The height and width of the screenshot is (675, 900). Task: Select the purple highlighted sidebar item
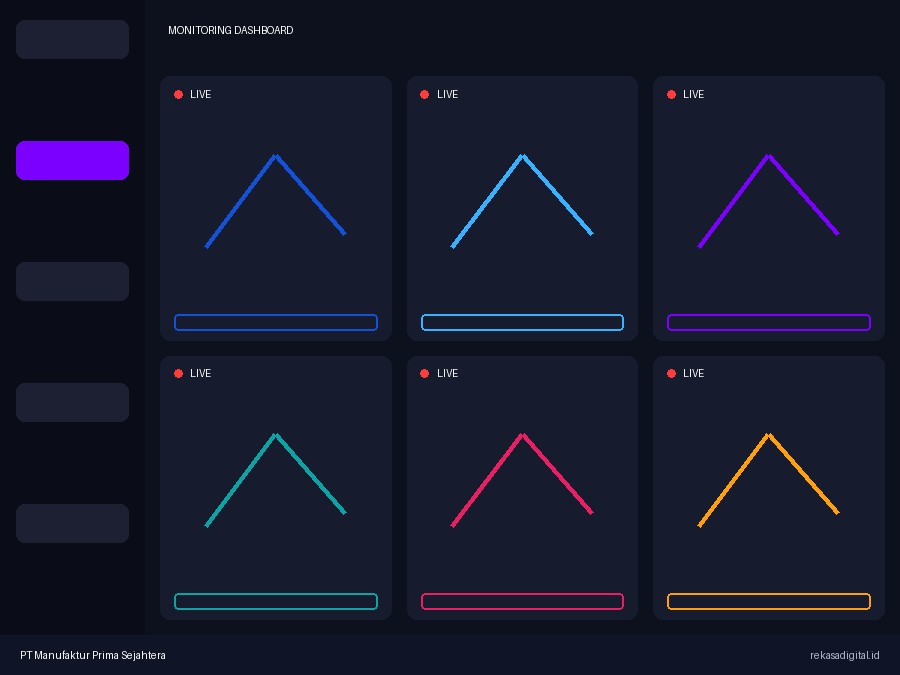(72, 160)
